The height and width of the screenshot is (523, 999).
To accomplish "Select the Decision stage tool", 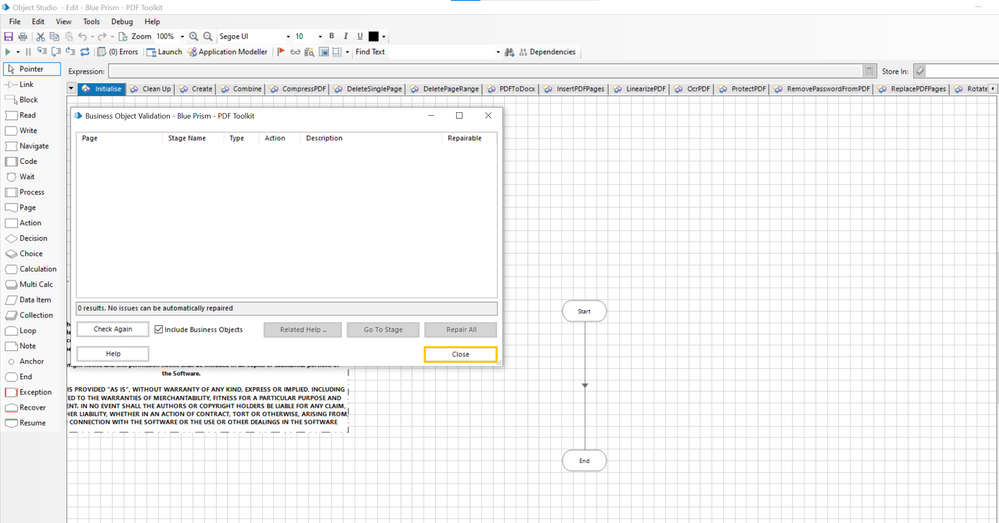I will click(x=33, y=238).
